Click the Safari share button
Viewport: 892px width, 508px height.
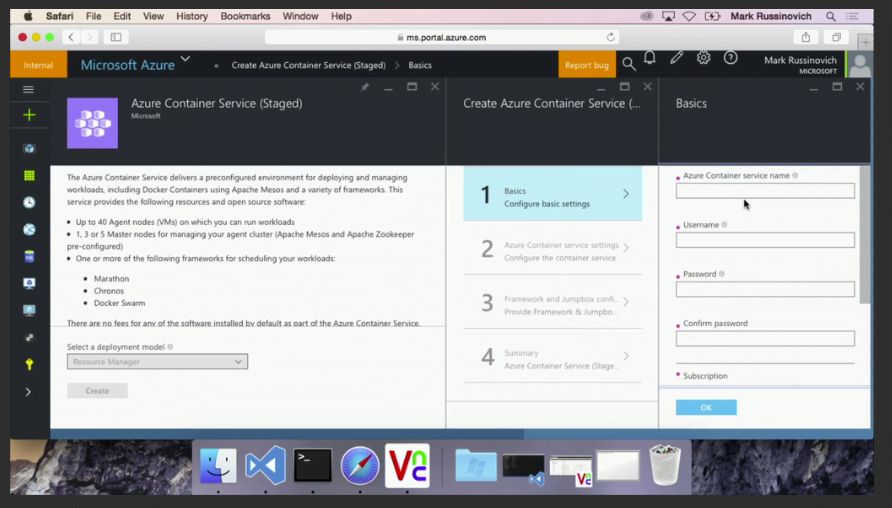(806, 37)
